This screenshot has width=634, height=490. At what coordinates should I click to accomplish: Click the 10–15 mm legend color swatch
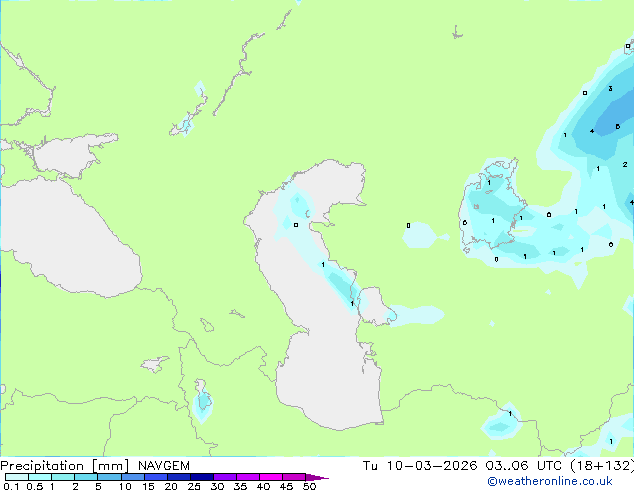[x=133, y=477]
